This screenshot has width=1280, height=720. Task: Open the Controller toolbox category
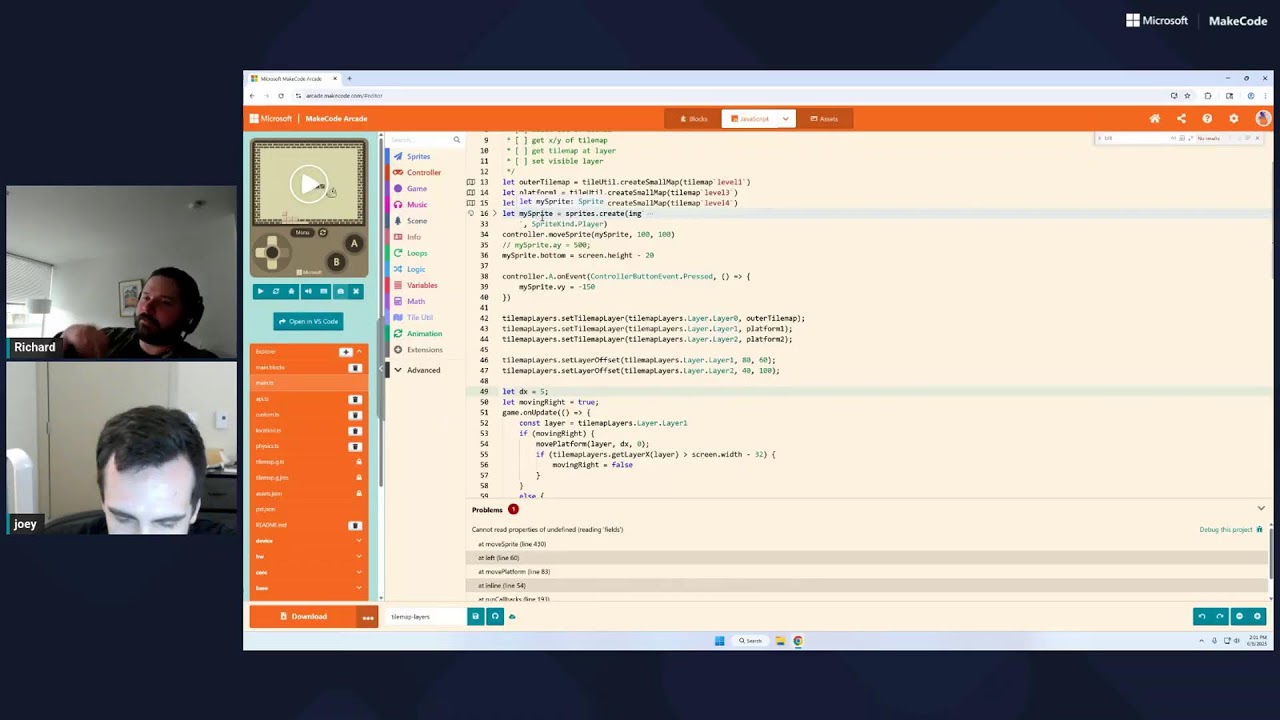pyautogui.click(x=423, y=172)
